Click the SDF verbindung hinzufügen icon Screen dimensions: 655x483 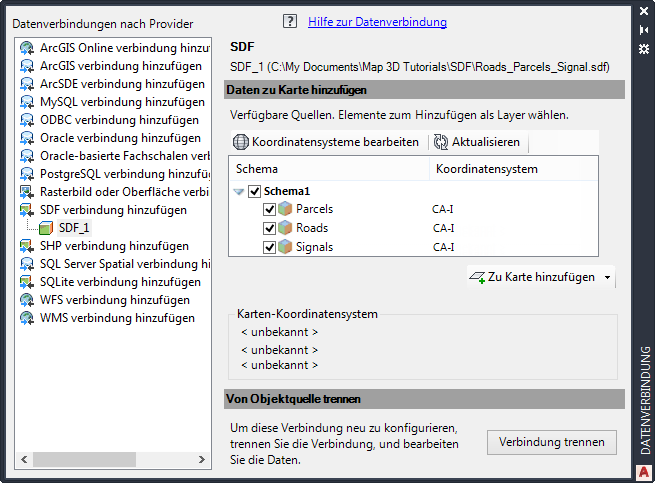click(x=27, y=210)
